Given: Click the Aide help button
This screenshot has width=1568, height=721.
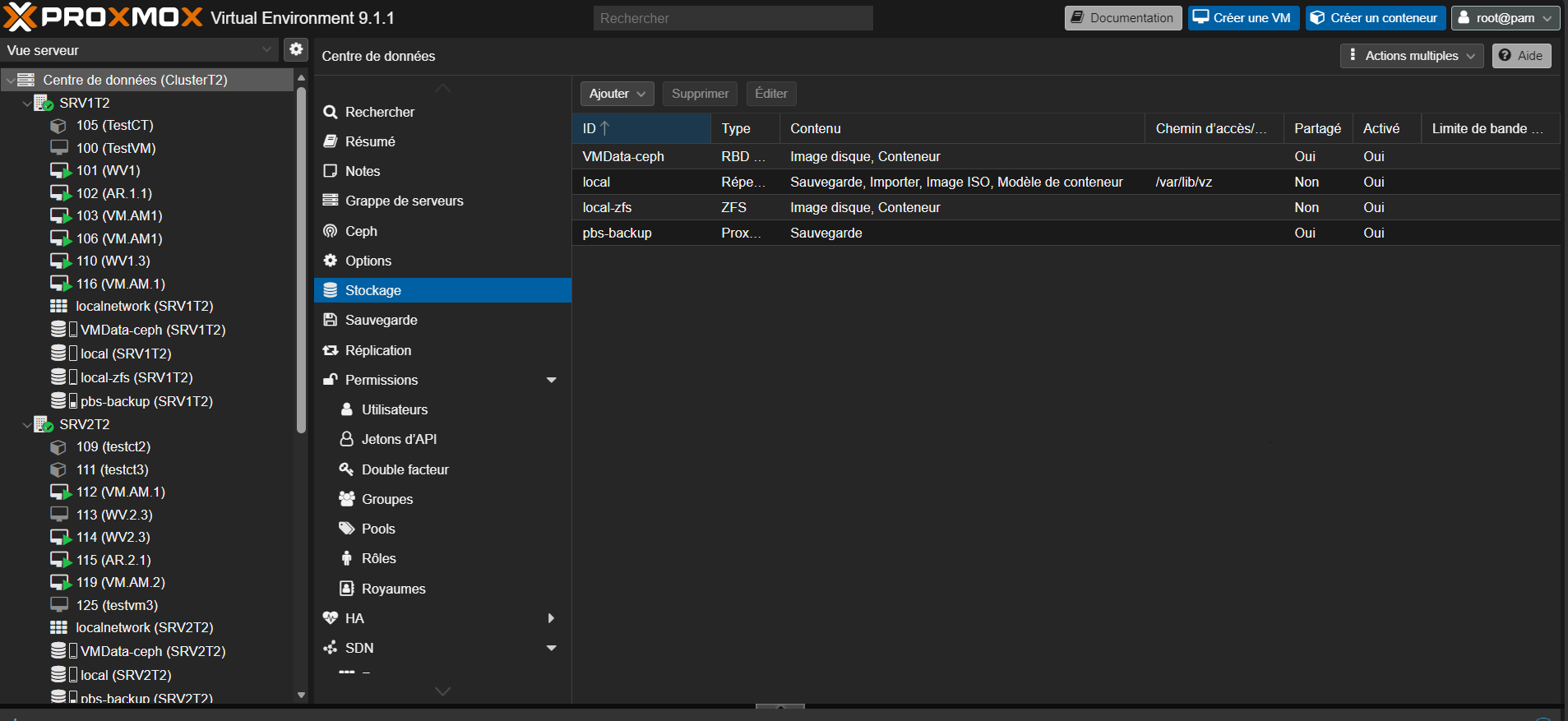Looking at the screenshot, I should click(x=1521, y=55).
